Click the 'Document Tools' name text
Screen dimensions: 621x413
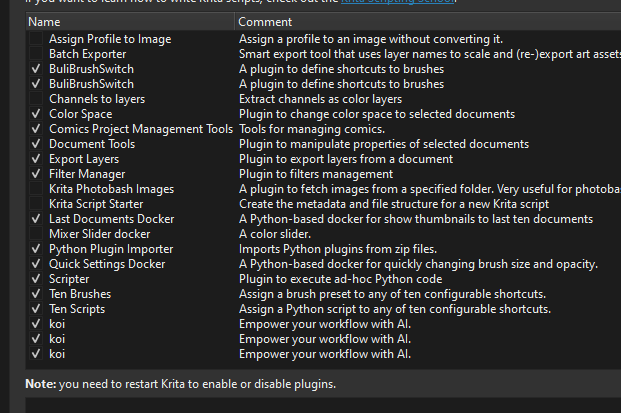[x=92, y=144]
